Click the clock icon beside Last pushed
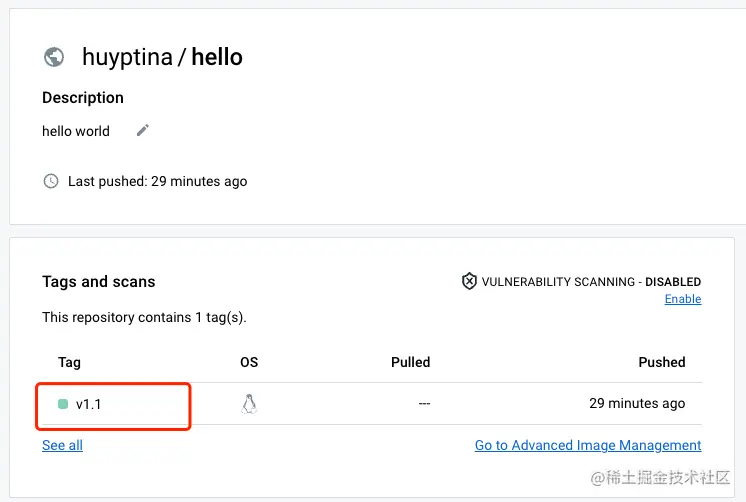The width and height of the screenshot is (746, 502). coord(51,181)
